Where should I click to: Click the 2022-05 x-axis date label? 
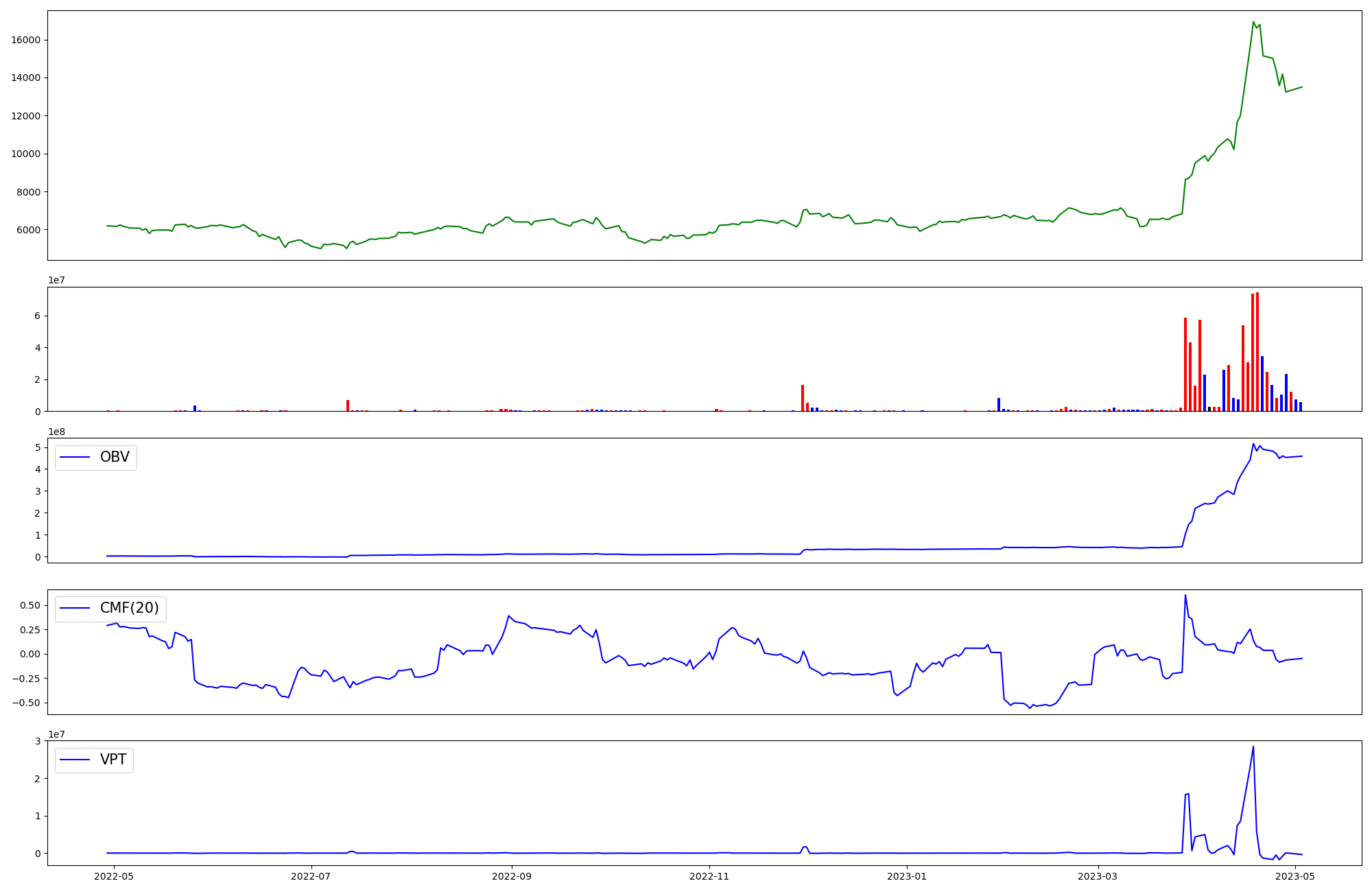click(114, 876)
